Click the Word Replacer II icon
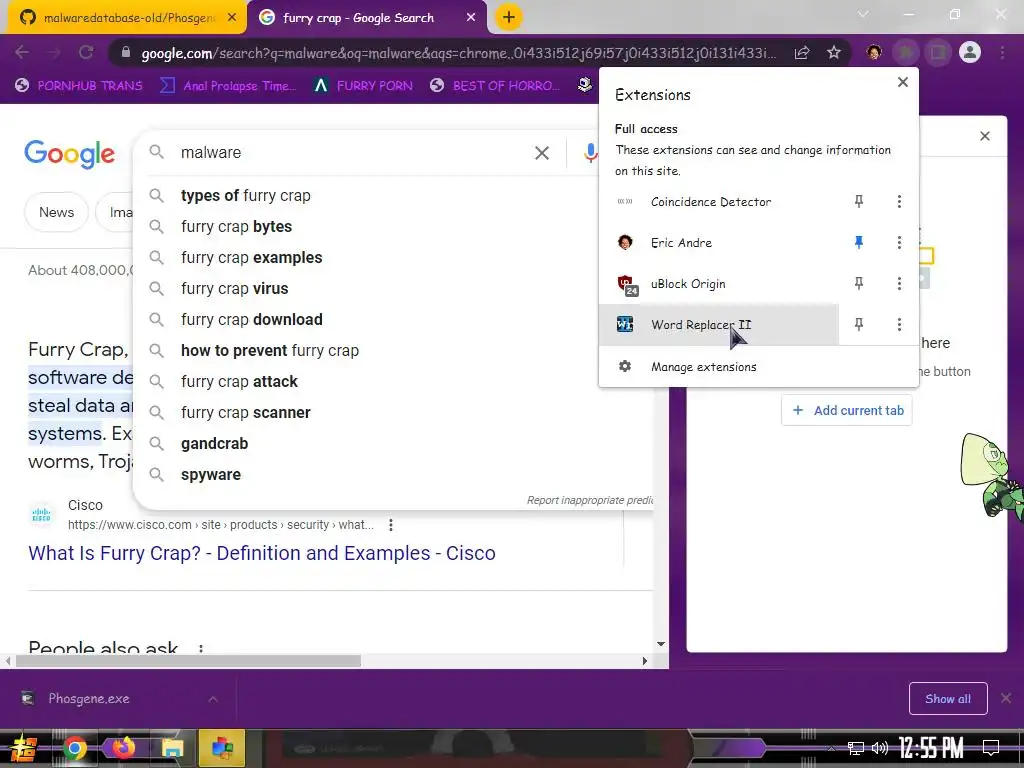This screenshot has width=1024, height=768. (625, 324)
